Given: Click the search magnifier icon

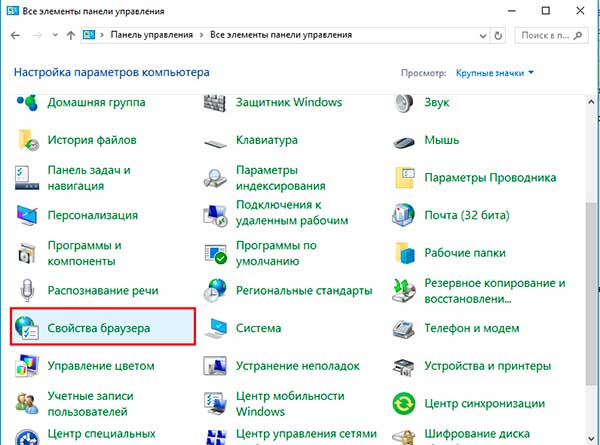Looking at the screenshot, I should pyautogui.click(x=578, y=36).
